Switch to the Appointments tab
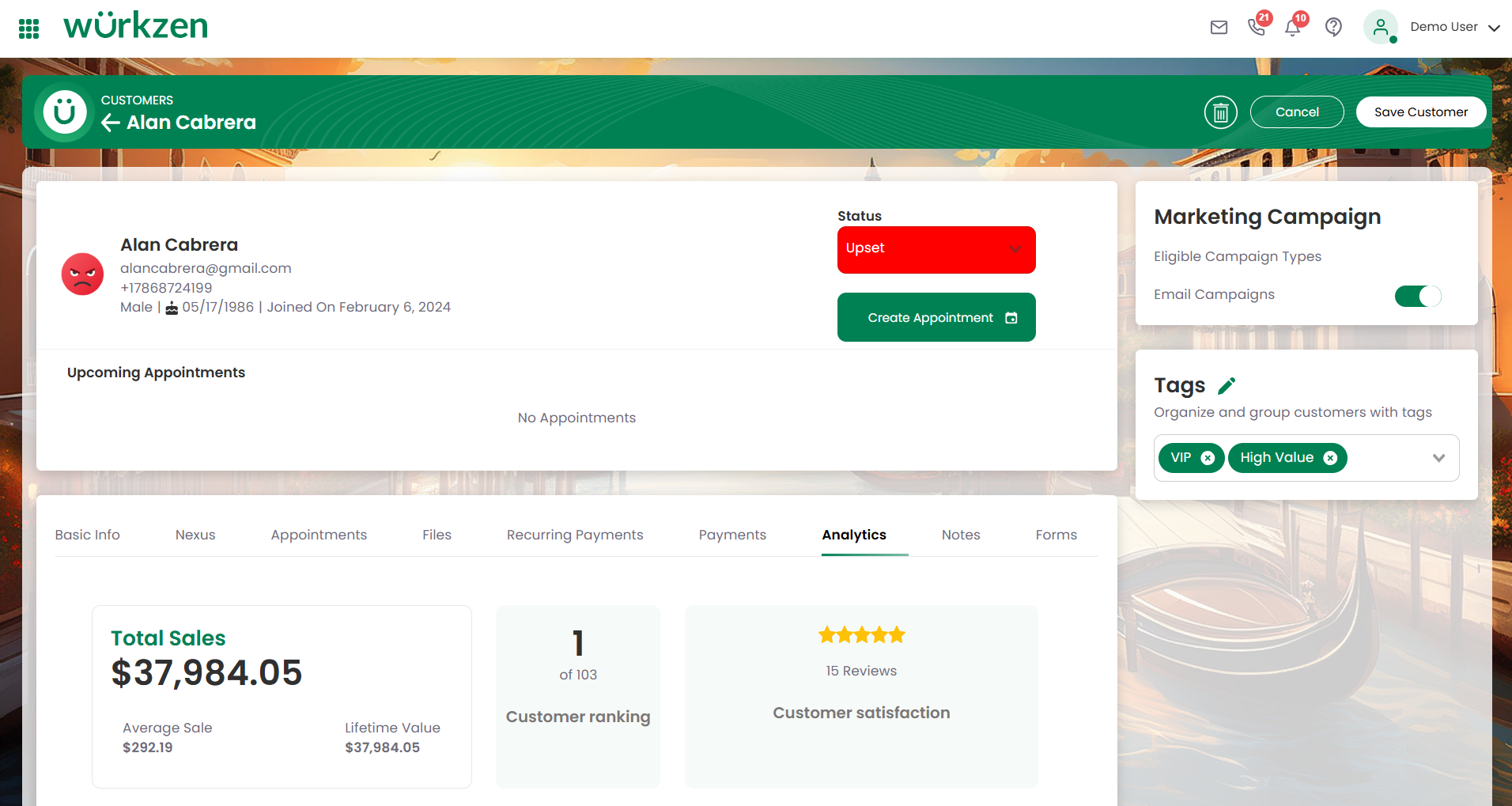Screen dimensions: 1512x806 click(x=319, y=535)
